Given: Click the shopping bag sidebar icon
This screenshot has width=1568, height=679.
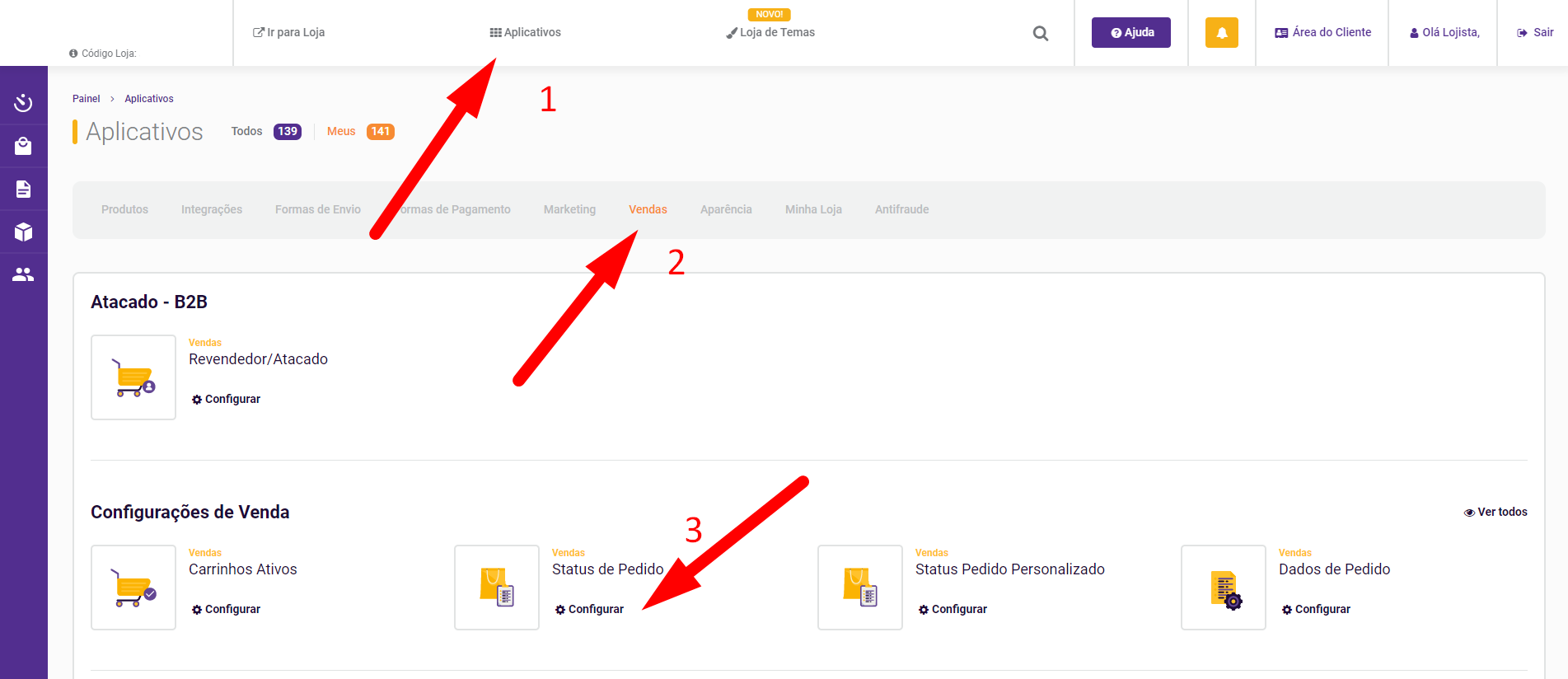Looking at the screenshot, I should pos(23,146).
